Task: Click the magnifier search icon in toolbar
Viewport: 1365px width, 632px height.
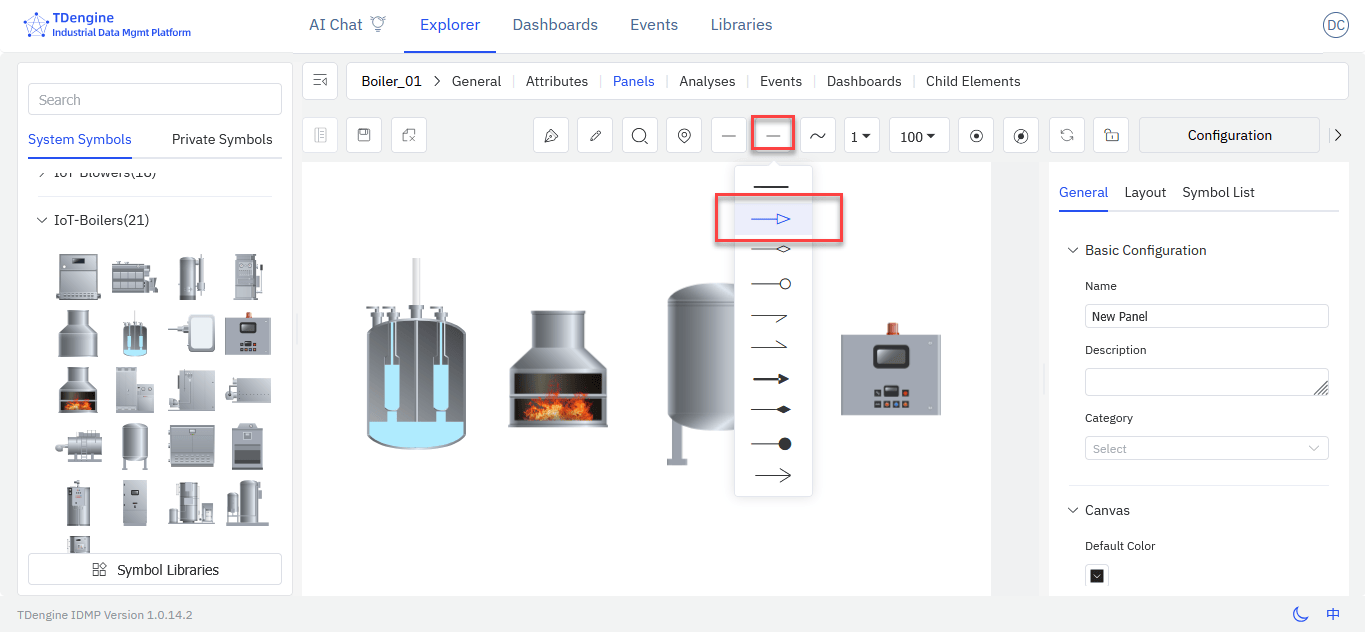Action: (x=640, y=136)
